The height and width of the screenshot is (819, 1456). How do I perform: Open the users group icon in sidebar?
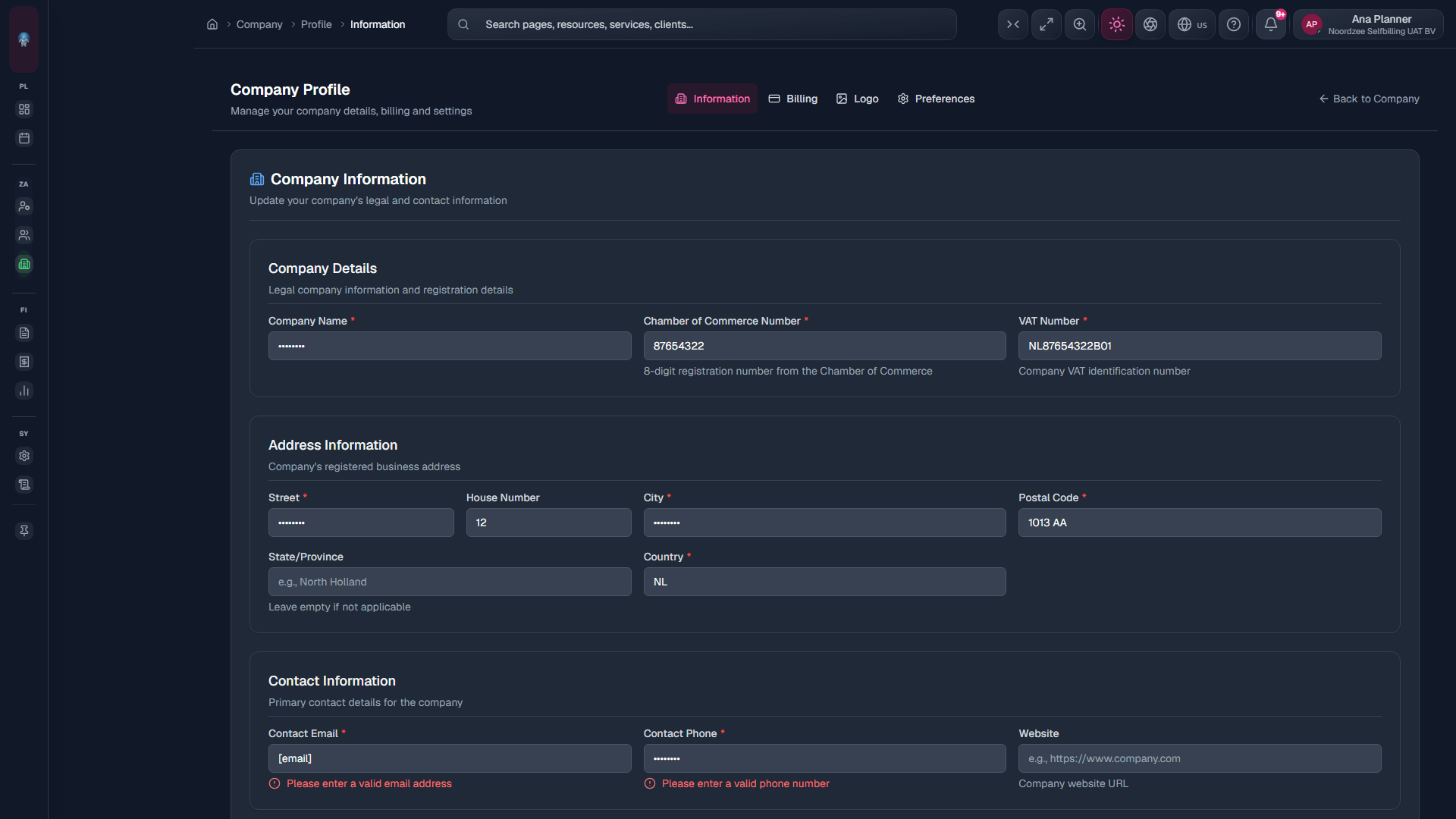[x=24, y=235]
